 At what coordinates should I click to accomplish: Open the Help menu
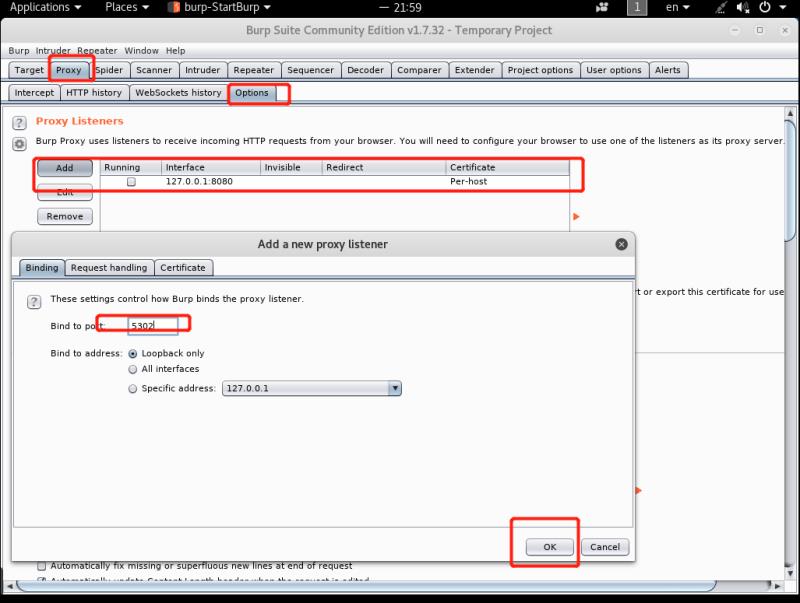click(176, 51)
